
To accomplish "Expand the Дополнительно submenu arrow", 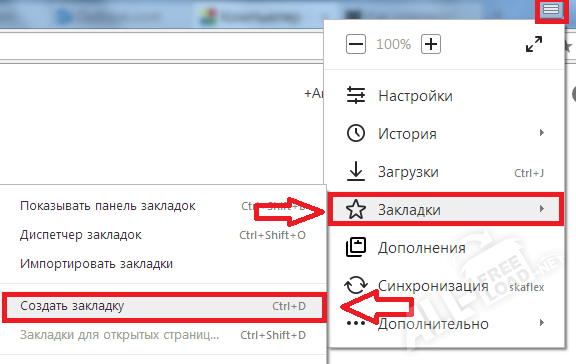I will [541, 322].
